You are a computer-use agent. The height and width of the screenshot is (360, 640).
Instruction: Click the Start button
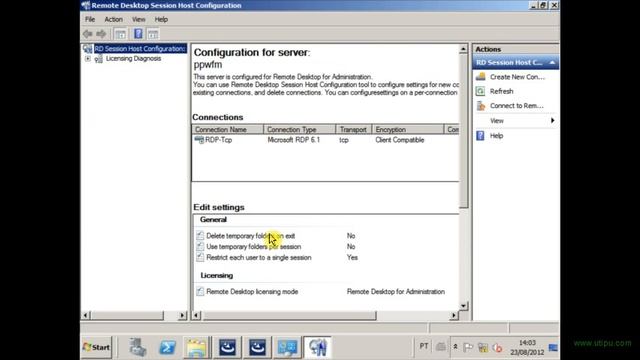(96, 347)
